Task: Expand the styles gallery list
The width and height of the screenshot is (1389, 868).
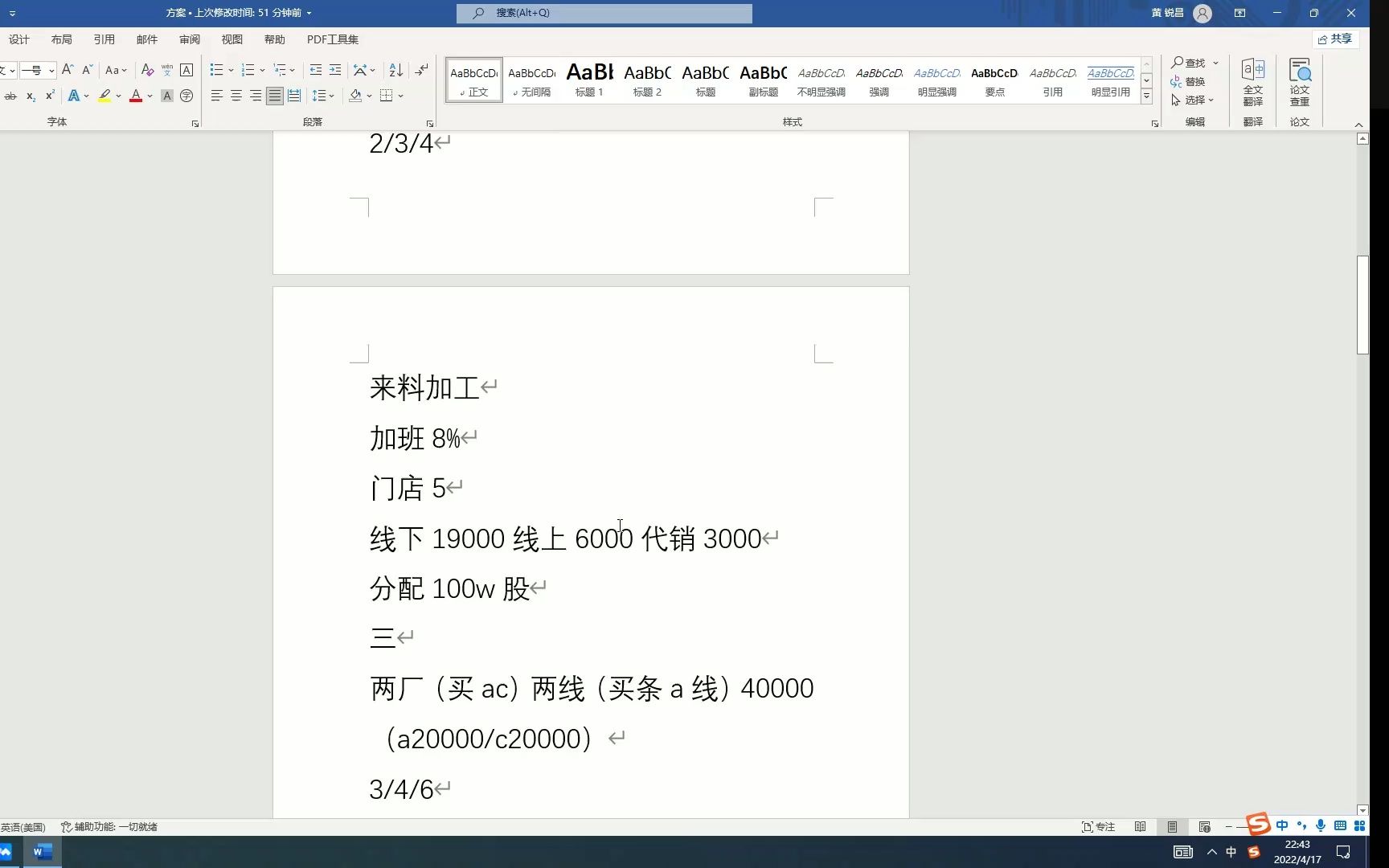Action: [x=1147, y=96]
